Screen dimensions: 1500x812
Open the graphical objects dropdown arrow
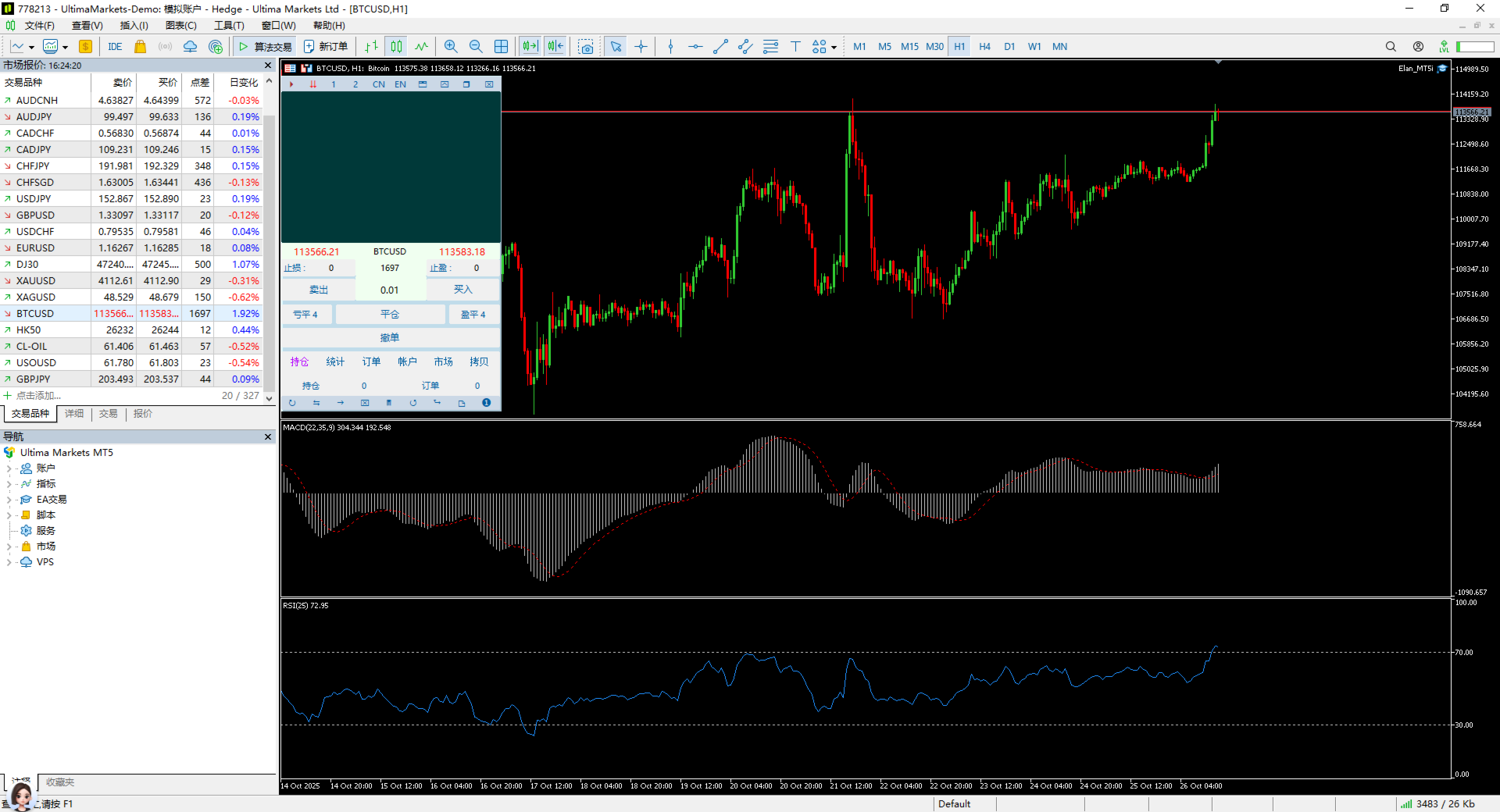[x=834, y=48]
